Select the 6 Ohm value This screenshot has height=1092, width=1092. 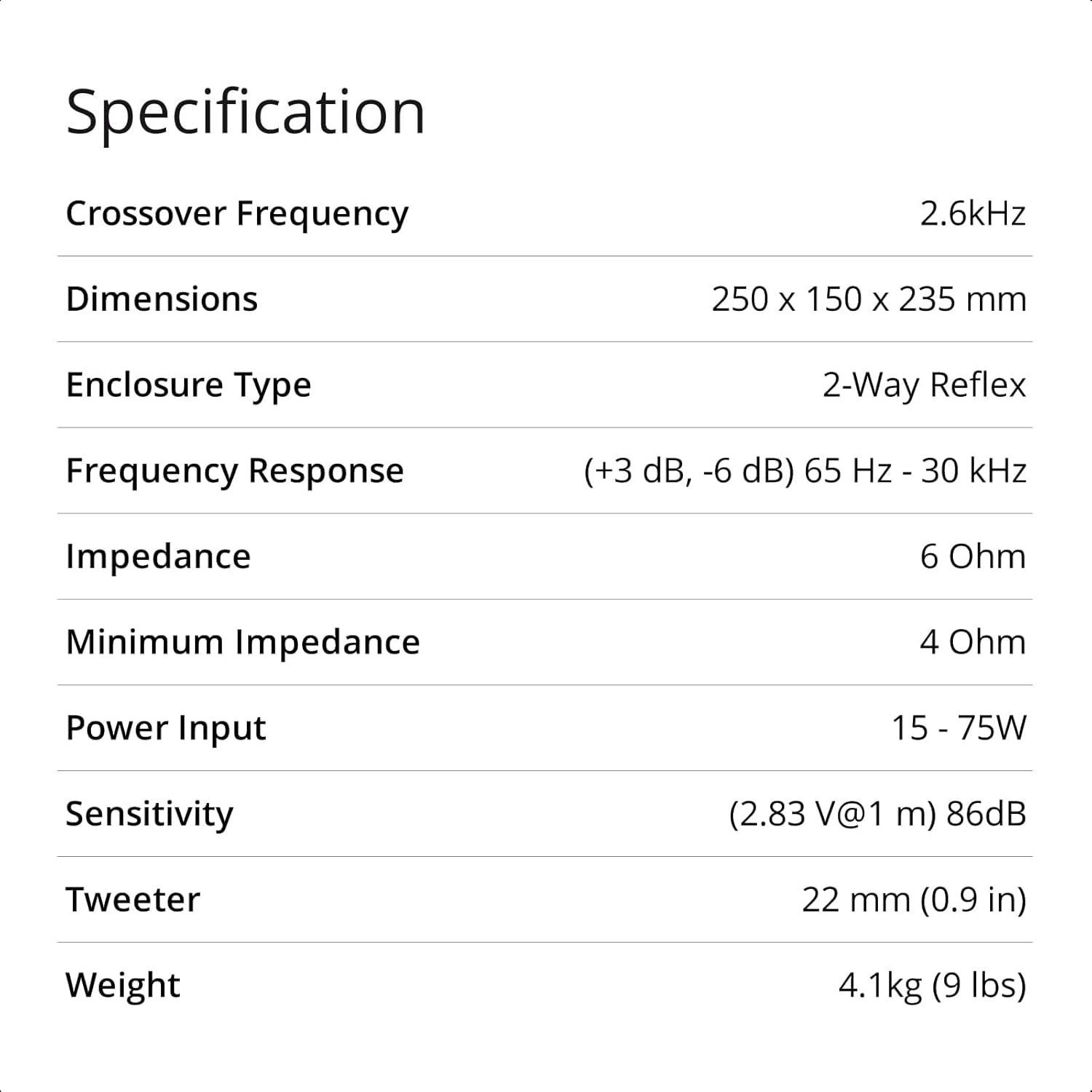pos(973,557)
